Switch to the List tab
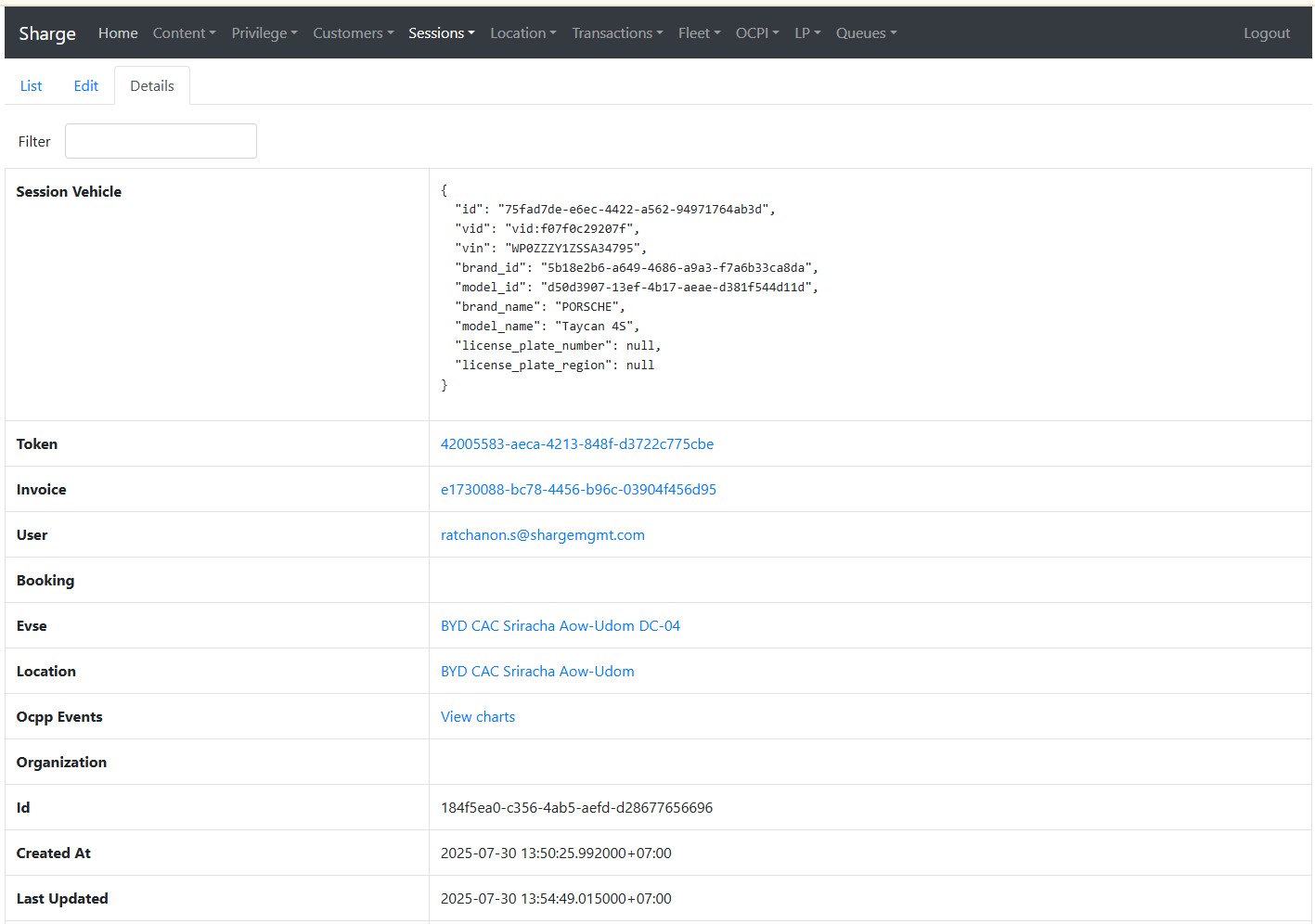The width and height of the screenshot is (1315, 924). coord(32,85)
